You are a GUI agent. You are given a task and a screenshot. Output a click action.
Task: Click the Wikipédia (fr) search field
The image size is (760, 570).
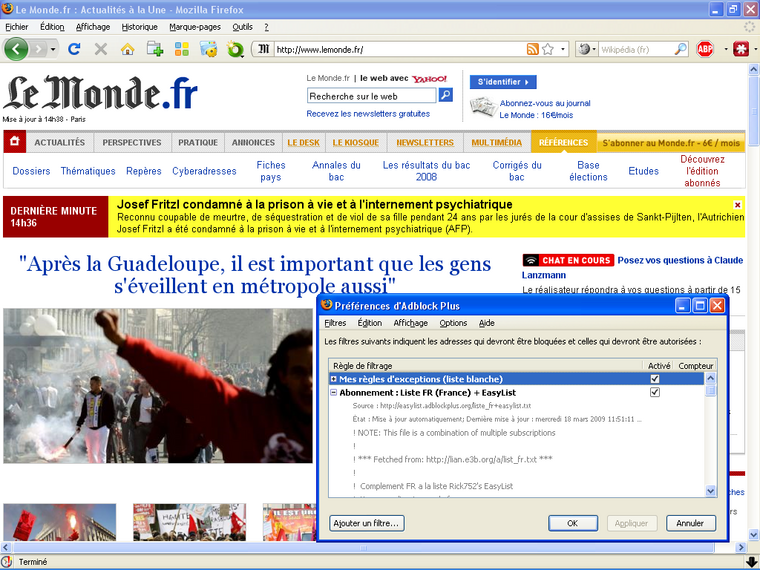coord(636,49)
